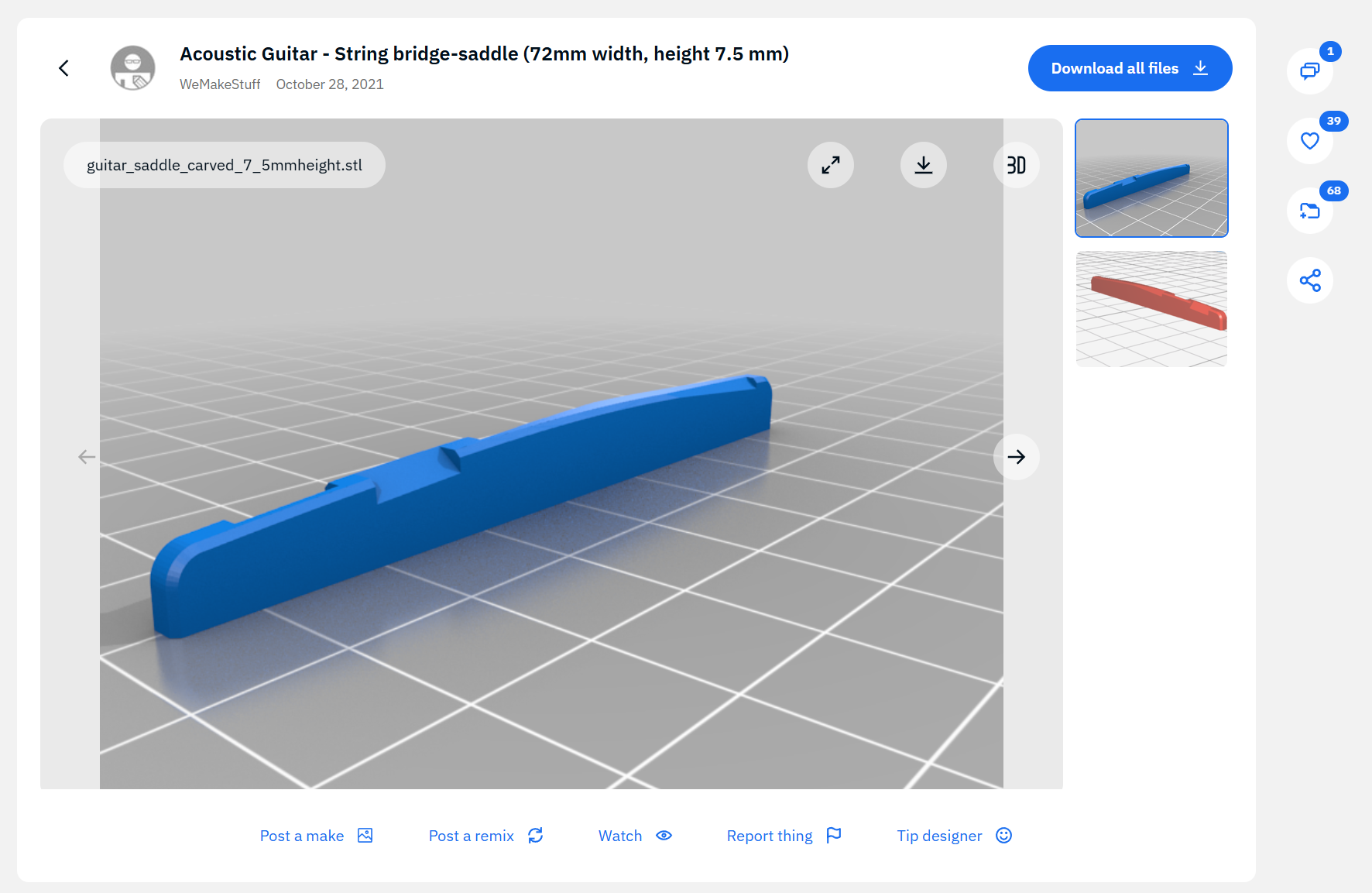Watch this thing
1372x893 pixels.
(635, 836)
